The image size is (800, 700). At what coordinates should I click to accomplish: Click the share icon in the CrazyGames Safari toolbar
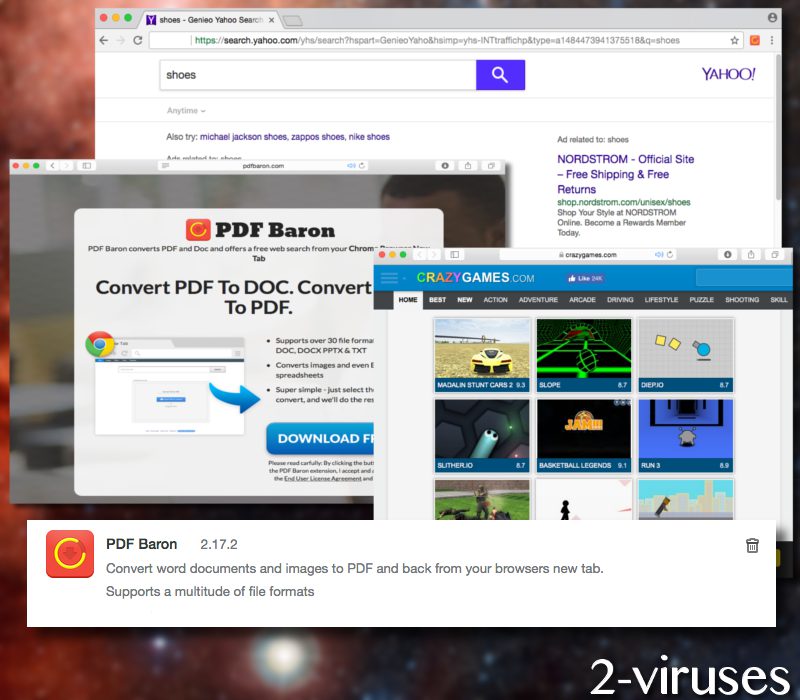pos(752,254)
